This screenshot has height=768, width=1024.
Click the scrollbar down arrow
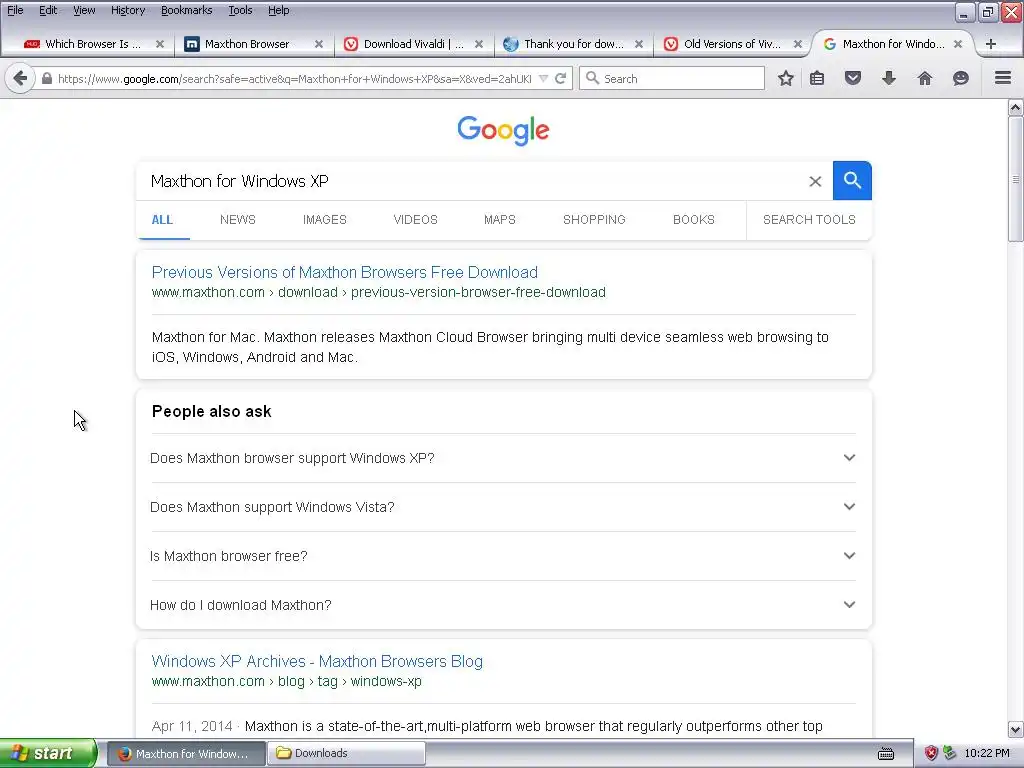pyautogui.click(x=1016, y=729)
